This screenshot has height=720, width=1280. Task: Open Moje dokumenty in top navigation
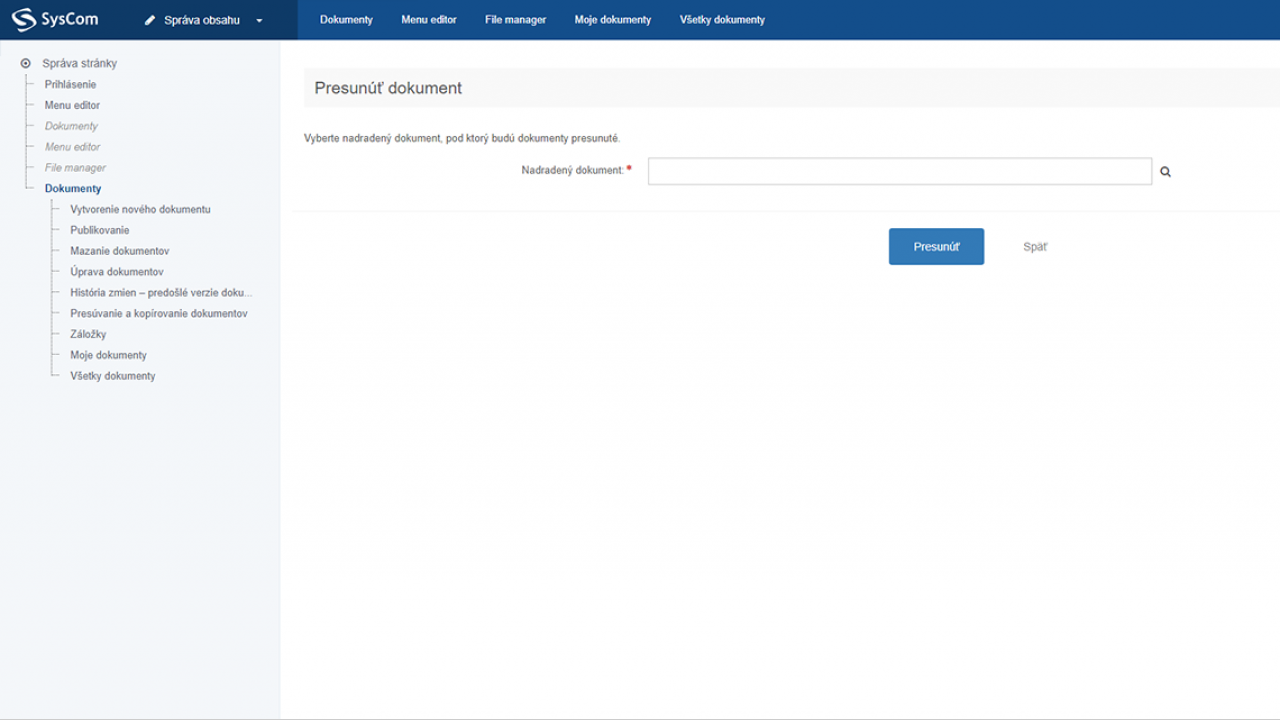(x=612, y=20)
